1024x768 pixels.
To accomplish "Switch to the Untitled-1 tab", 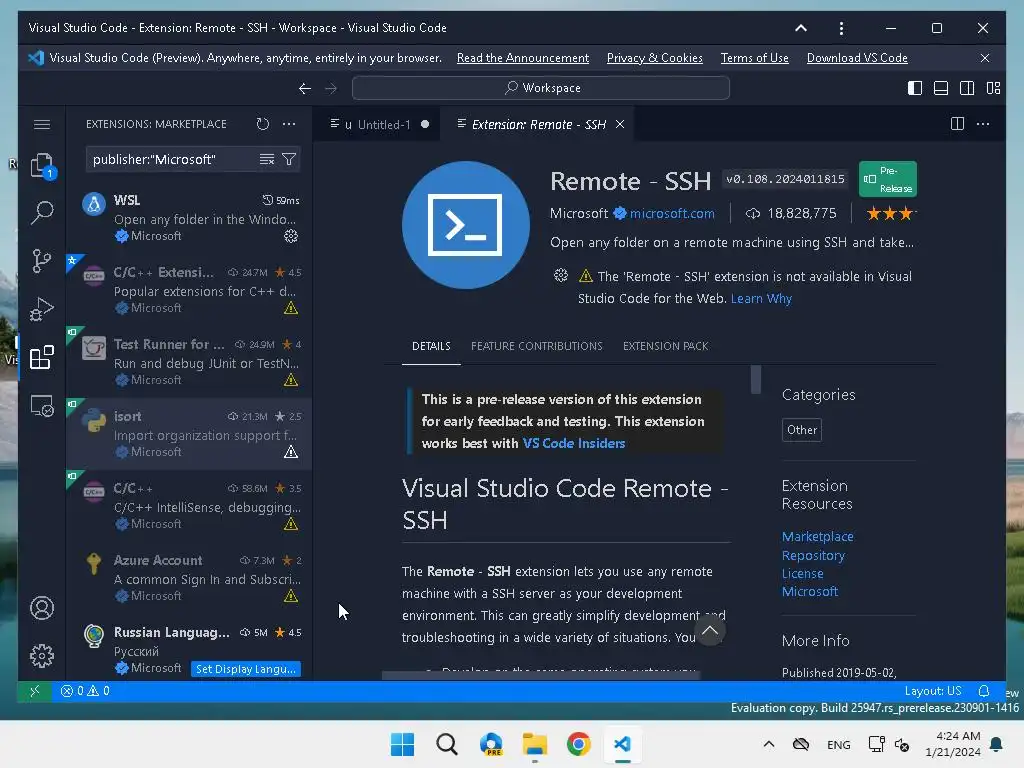I will coord(379,124).
